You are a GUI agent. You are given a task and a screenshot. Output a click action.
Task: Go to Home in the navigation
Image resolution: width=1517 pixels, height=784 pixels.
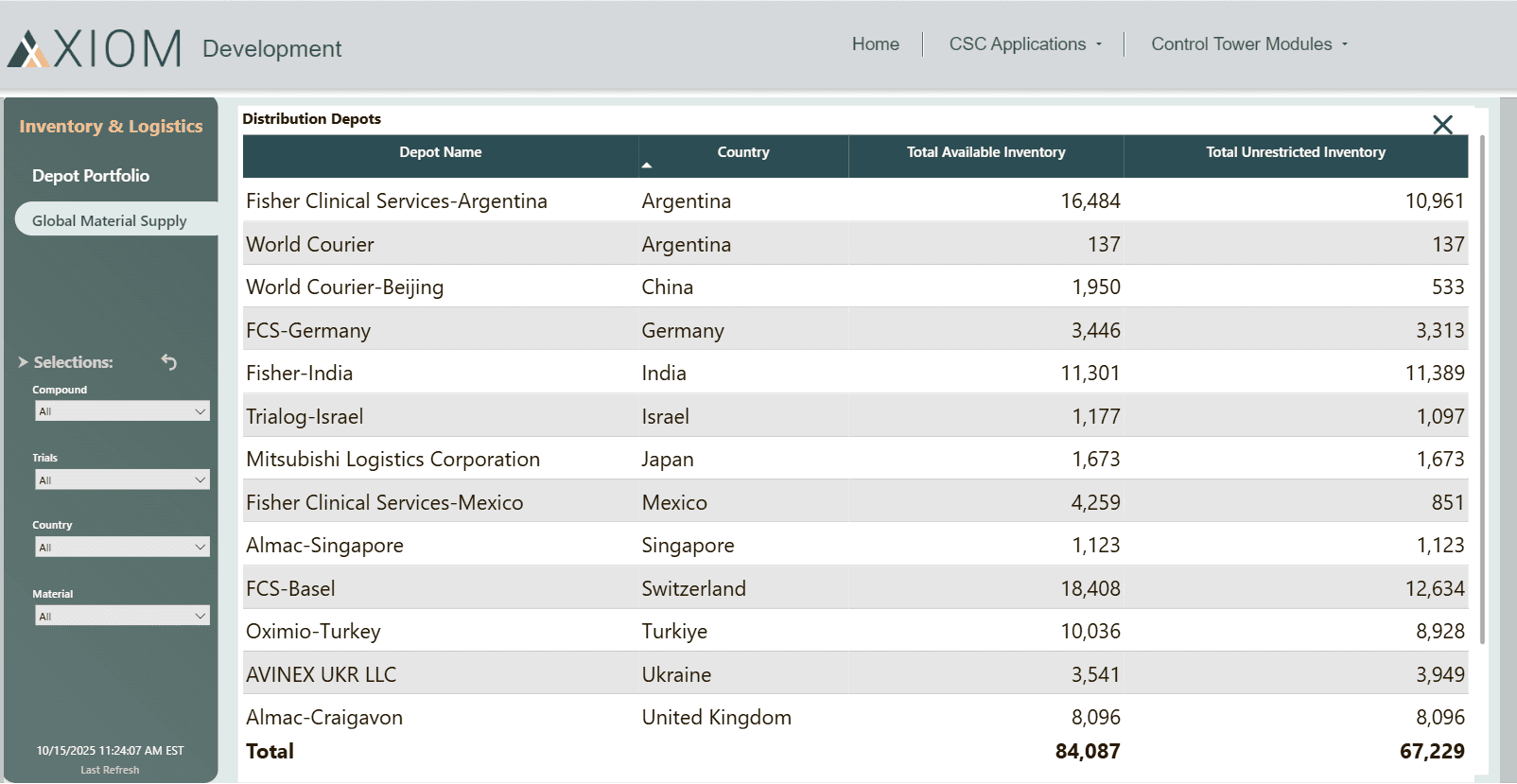pyautogui.click(x=875, y=44)
